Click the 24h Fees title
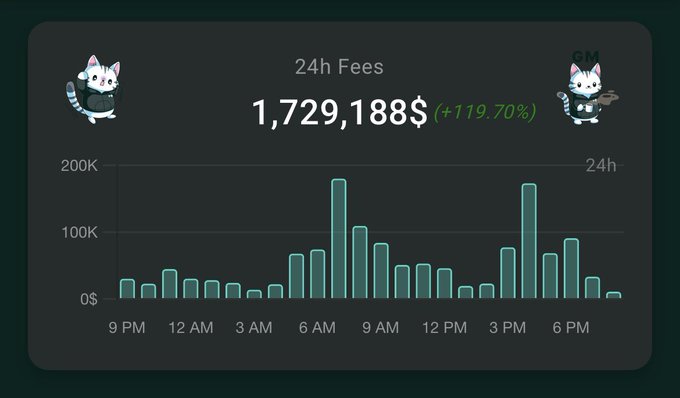 (339, 67)
